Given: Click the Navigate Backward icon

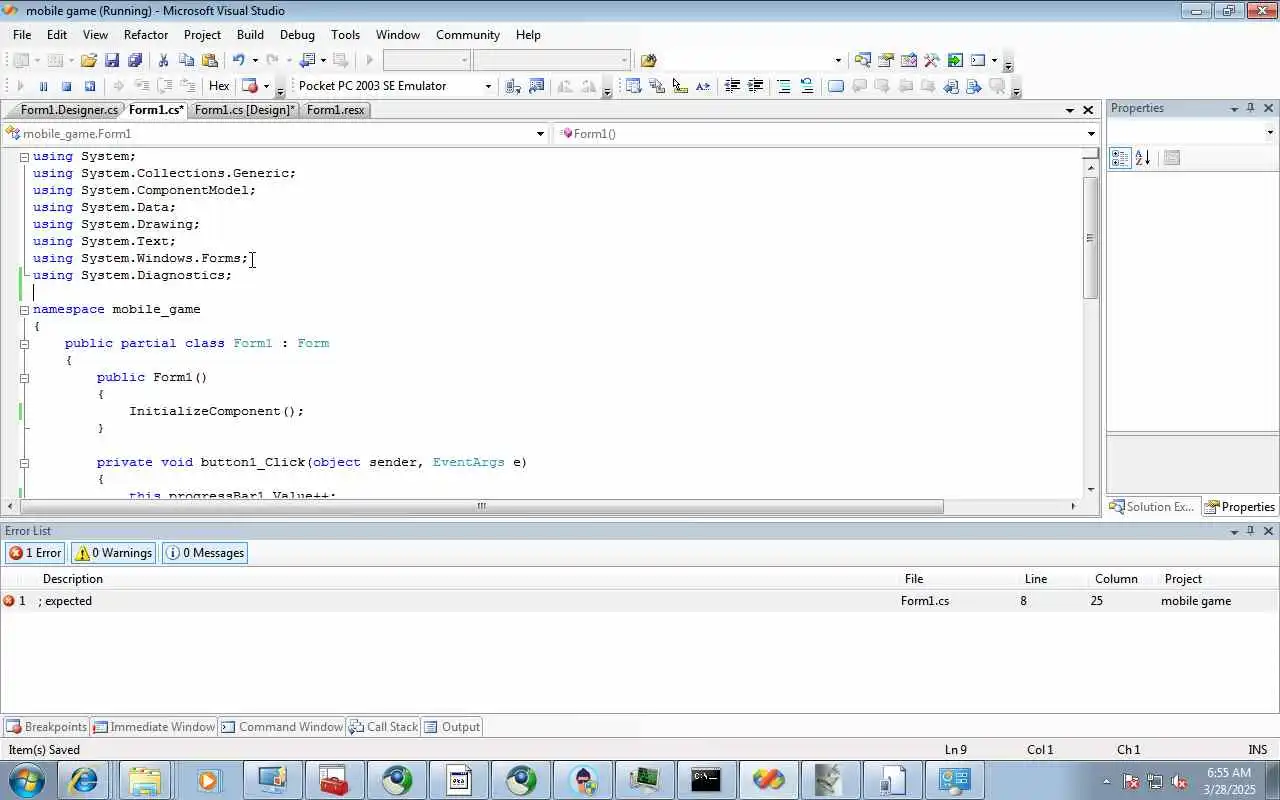Looking at the screenshot, I should coord(307,60).
